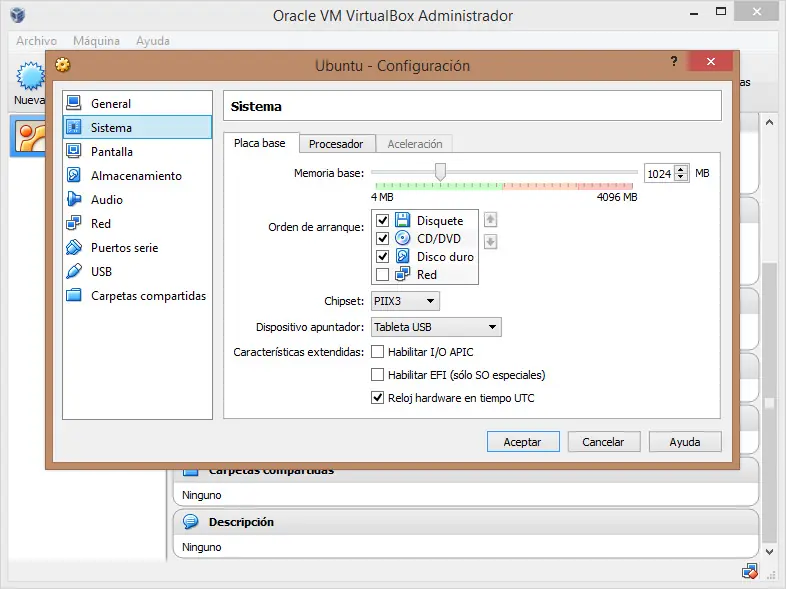Click the Aceptar button
Image resolution: width=786 pixels, height=589 pixels.
coord(523,442)
